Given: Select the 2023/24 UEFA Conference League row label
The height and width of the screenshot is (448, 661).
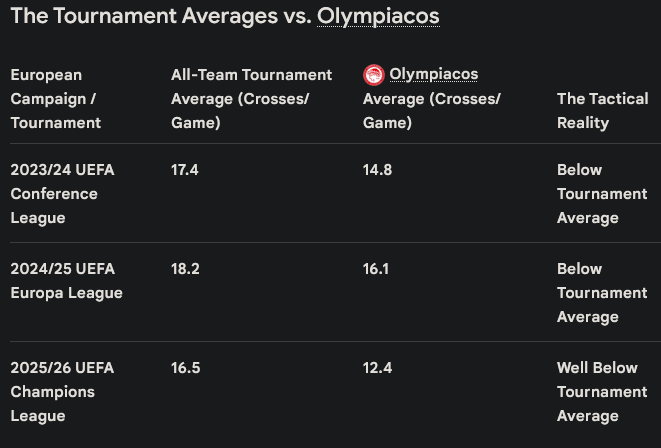Looking at the screenshot, I should [62, 193].
